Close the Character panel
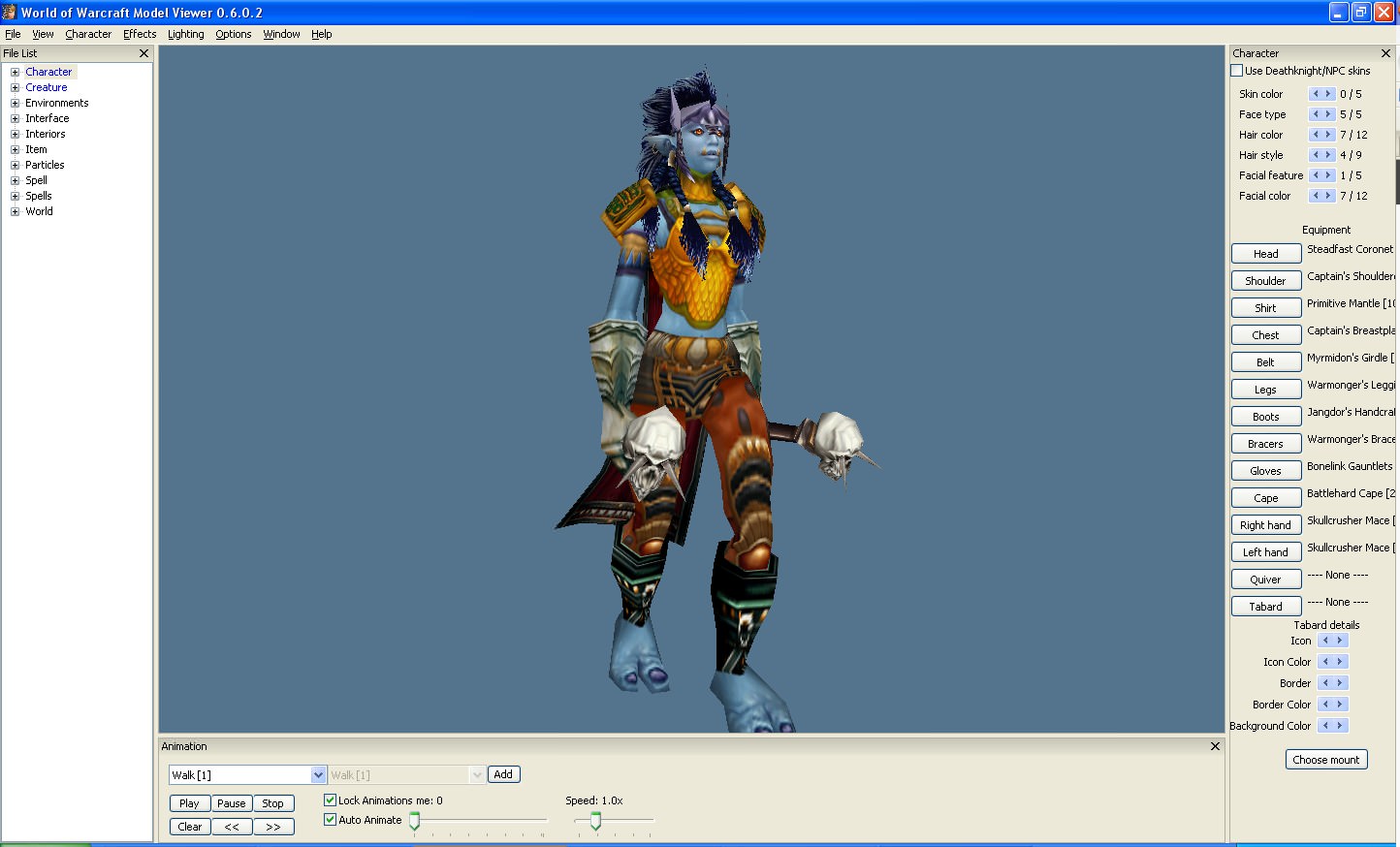The height and width of the screenshot is (847, 1400). pos(1385,53)
